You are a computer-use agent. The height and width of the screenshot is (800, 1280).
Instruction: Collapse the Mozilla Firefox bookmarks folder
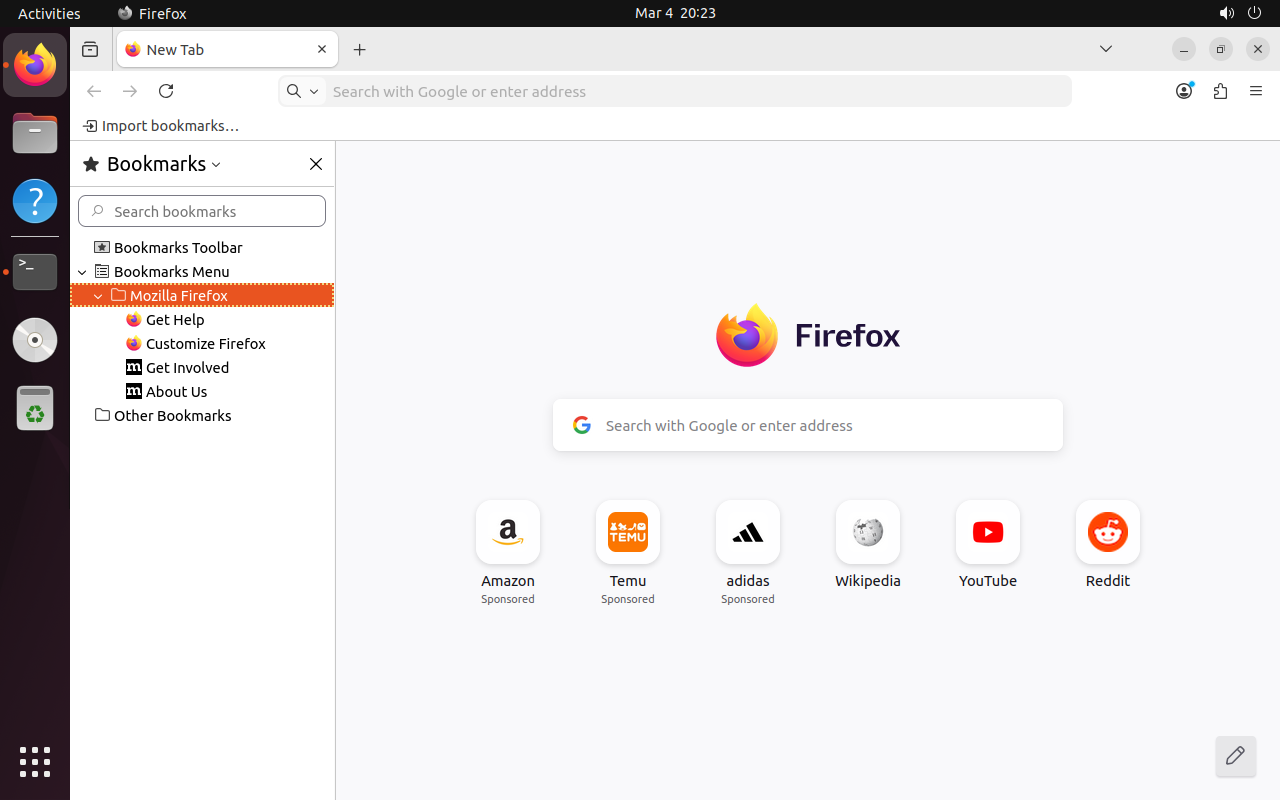[x=98, y=295]
